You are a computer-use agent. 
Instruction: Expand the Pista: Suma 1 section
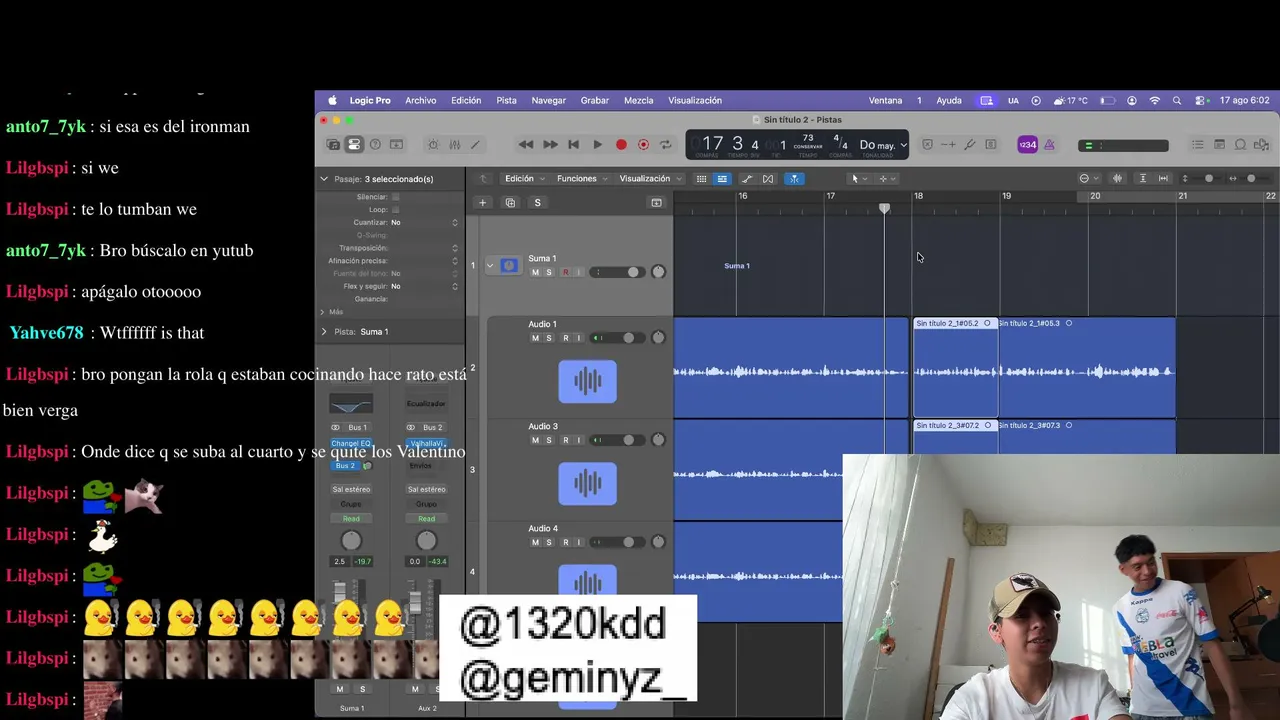(324, 331)
